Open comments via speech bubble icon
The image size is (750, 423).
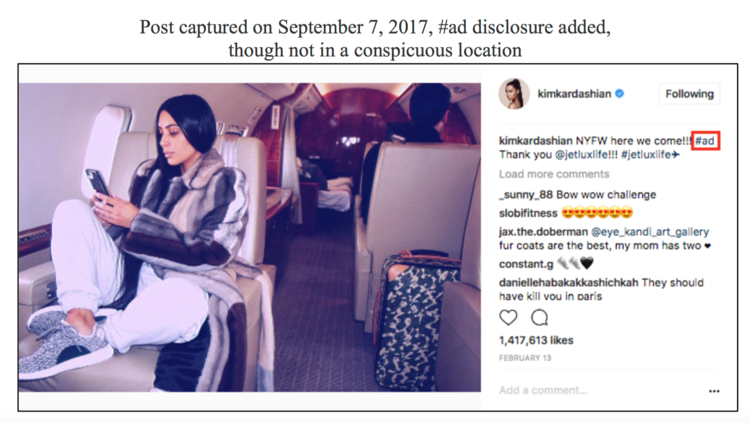[540, 317]
